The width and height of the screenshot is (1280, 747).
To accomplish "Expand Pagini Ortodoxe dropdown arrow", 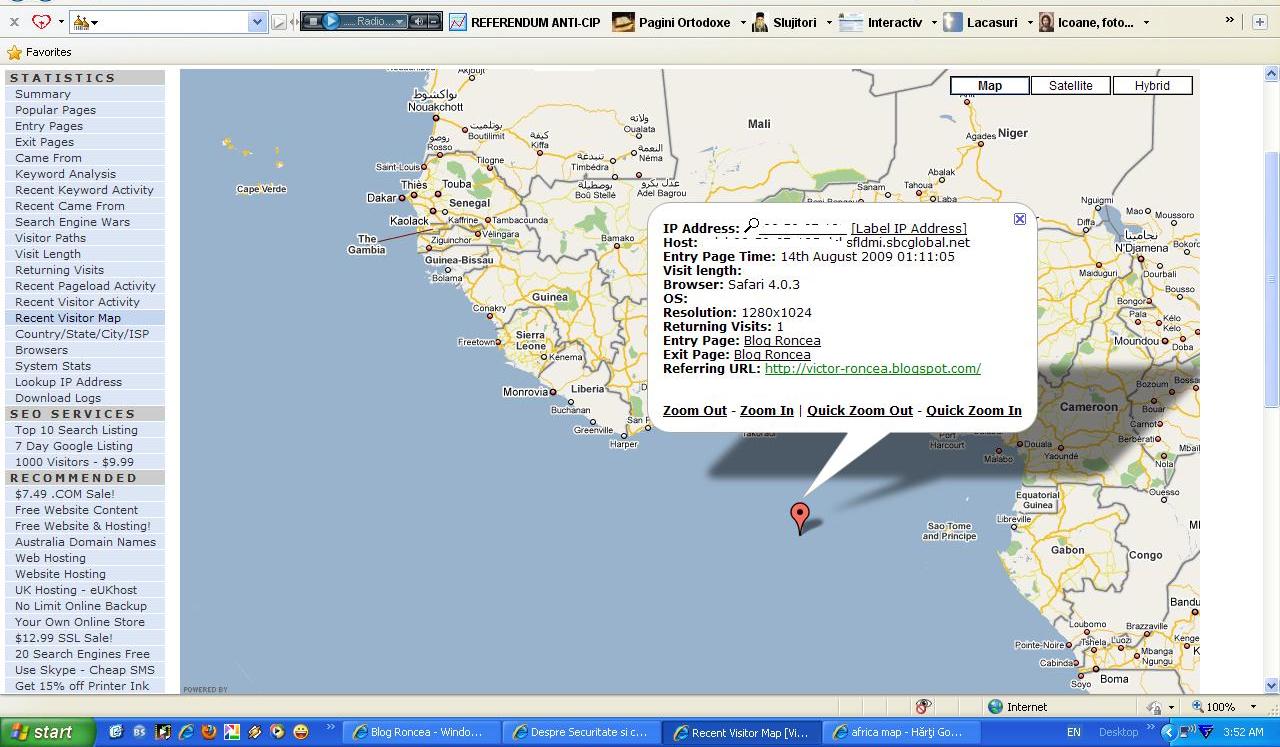I will [743, 22].
